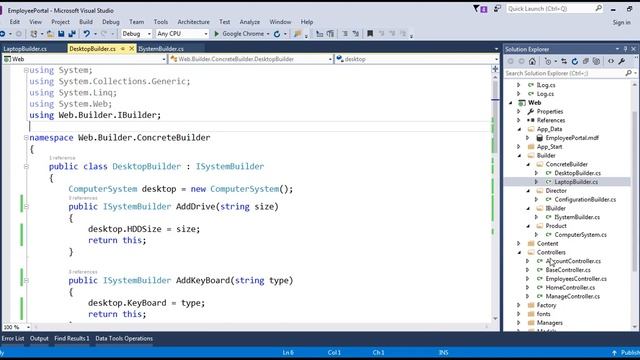This screenshot has height=360, width=640.
Task: Switch to the LaptopBuilder.cs tab
Action: click(x=25, y=49)
